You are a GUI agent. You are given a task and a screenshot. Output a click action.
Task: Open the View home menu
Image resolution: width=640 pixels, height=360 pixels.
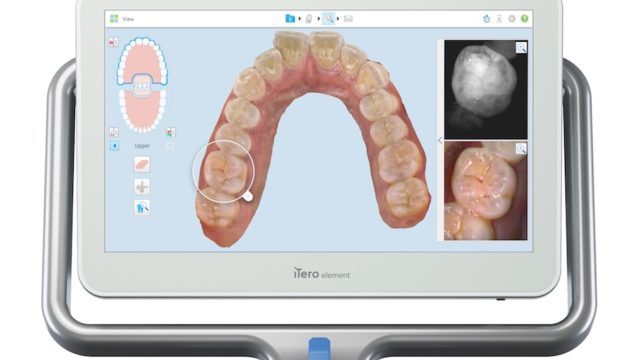click(122, 19)
